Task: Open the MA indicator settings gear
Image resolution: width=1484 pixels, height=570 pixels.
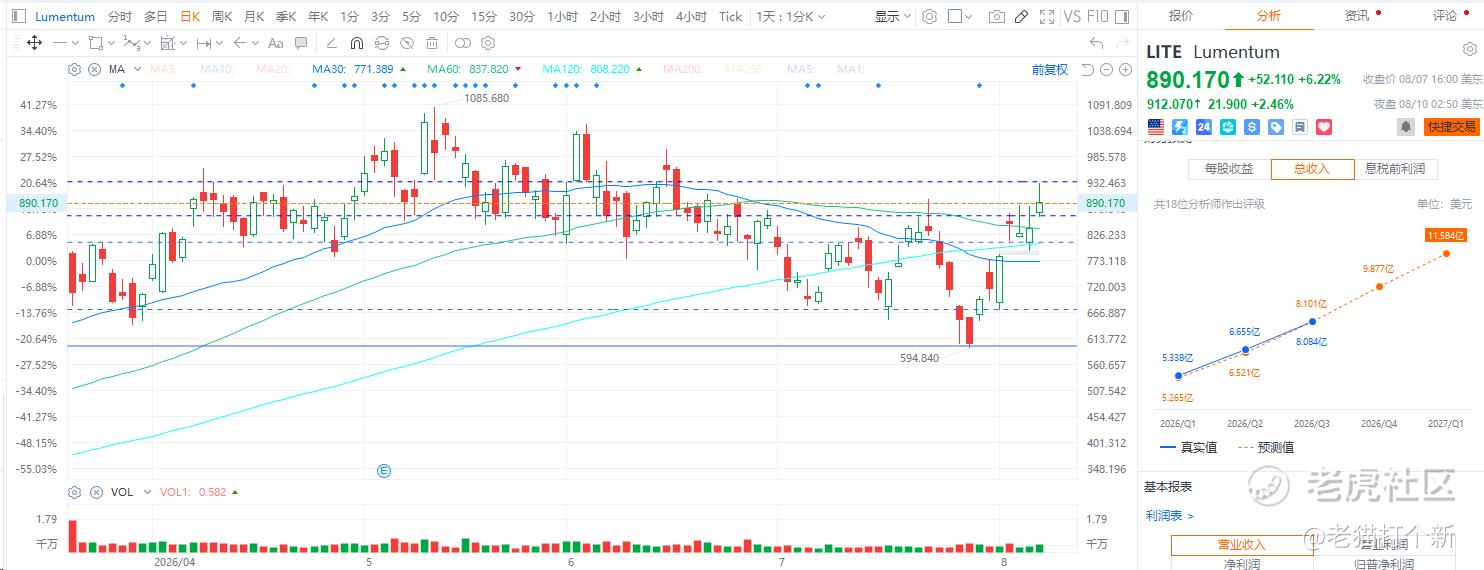Action: (74, 70)
